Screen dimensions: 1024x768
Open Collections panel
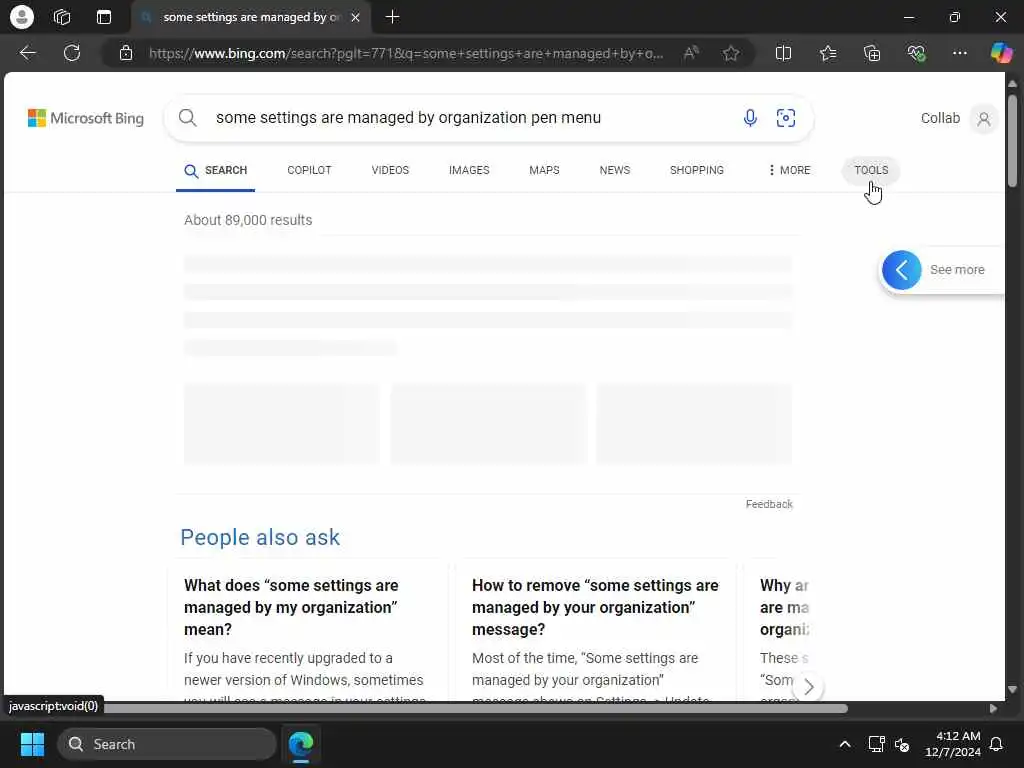(x=872, y=53)
